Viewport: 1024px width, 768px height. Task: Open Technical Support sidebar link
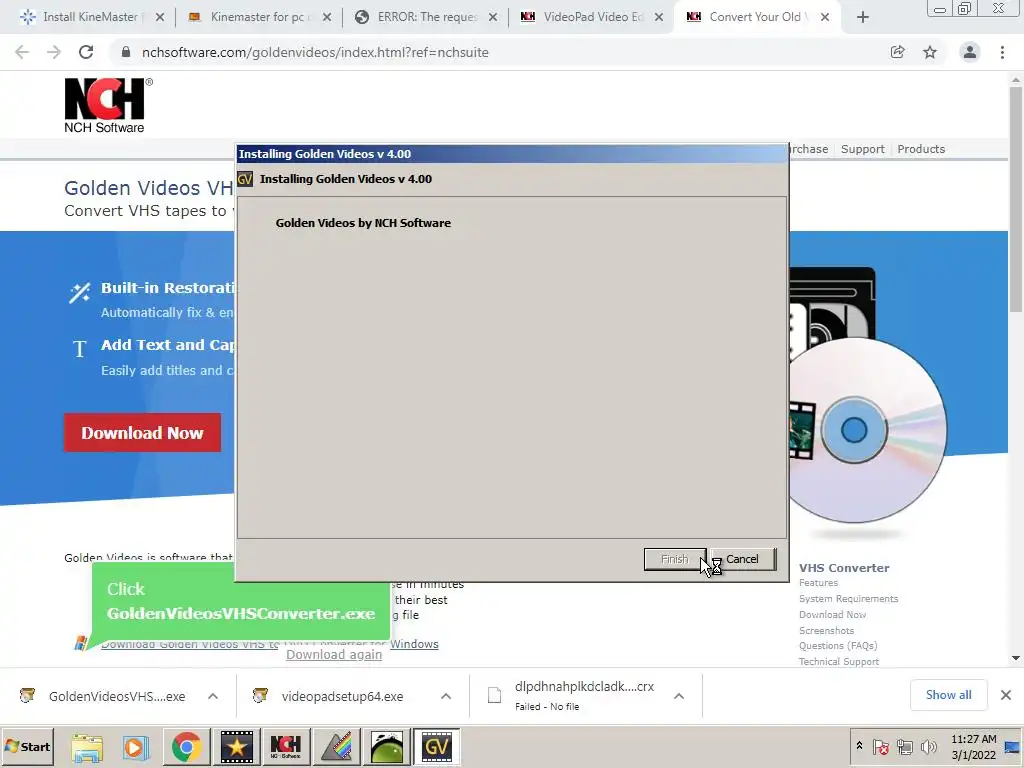pos(839,662)
